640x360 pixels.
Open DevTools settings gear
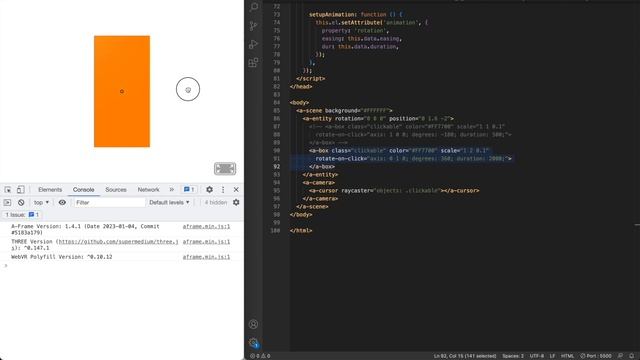pos(209,189)
